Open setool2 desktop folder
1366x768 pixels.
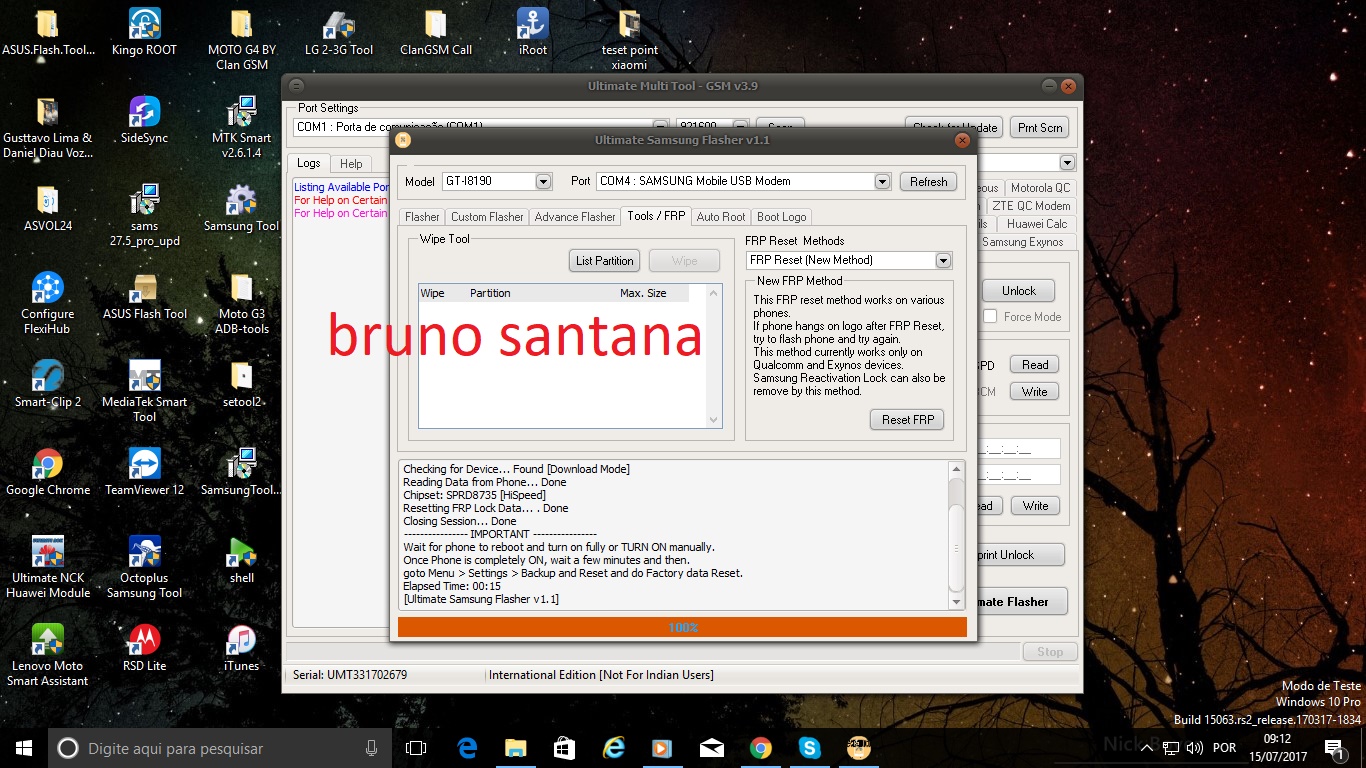coord(241,385)
